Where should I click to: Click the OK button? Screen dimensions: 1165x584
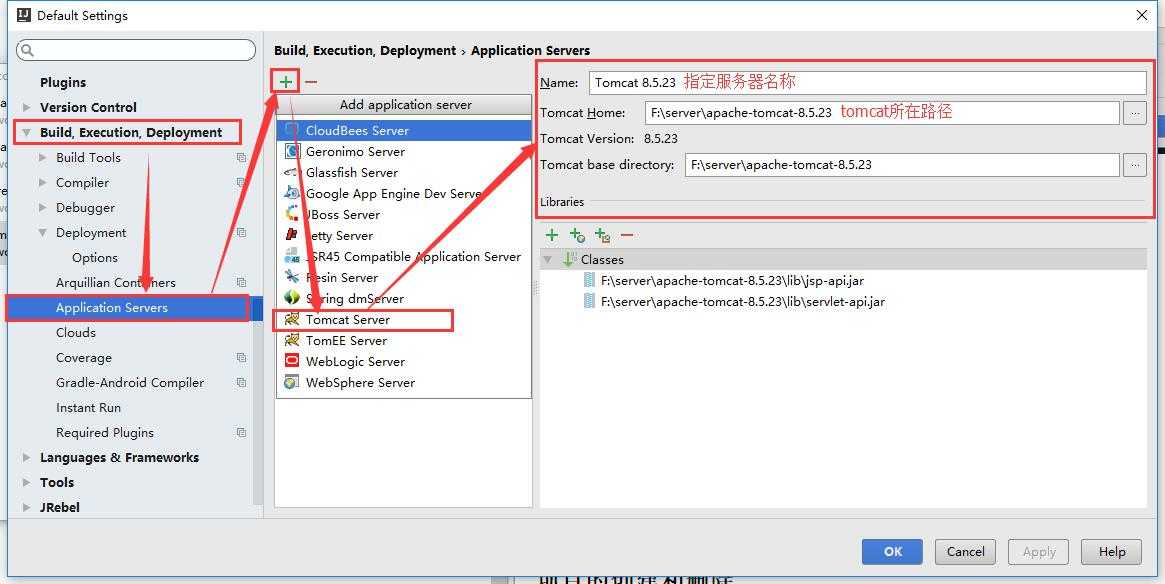(892, 551)
